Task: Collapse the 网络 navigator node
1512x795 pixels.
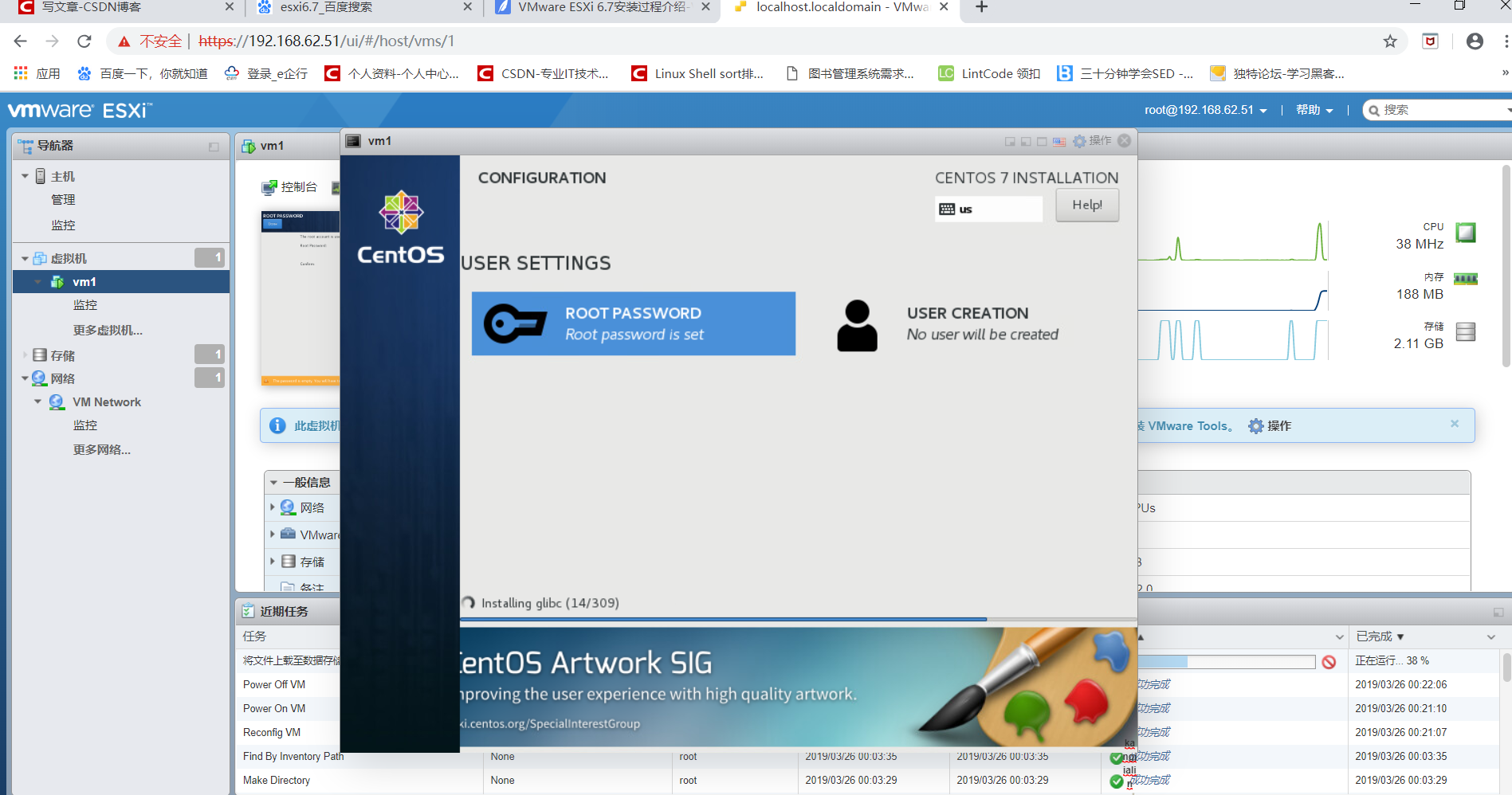Action: point(25,378)
